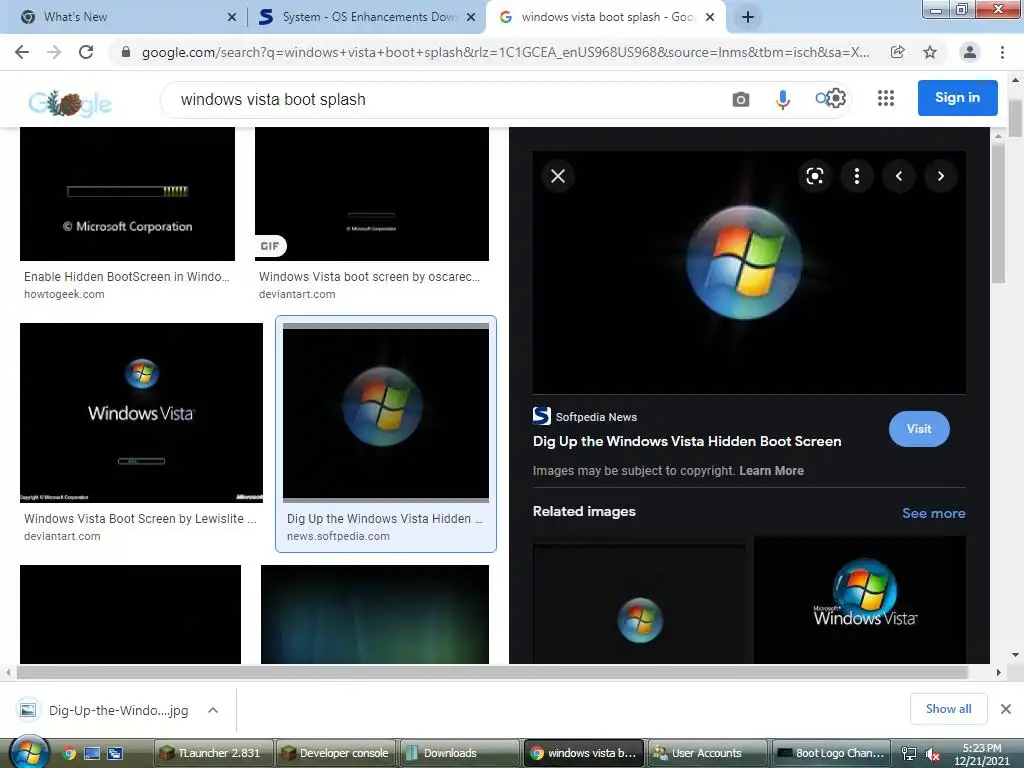Click Sign in button
The image size is (1024, 768).
click(957, 97)
